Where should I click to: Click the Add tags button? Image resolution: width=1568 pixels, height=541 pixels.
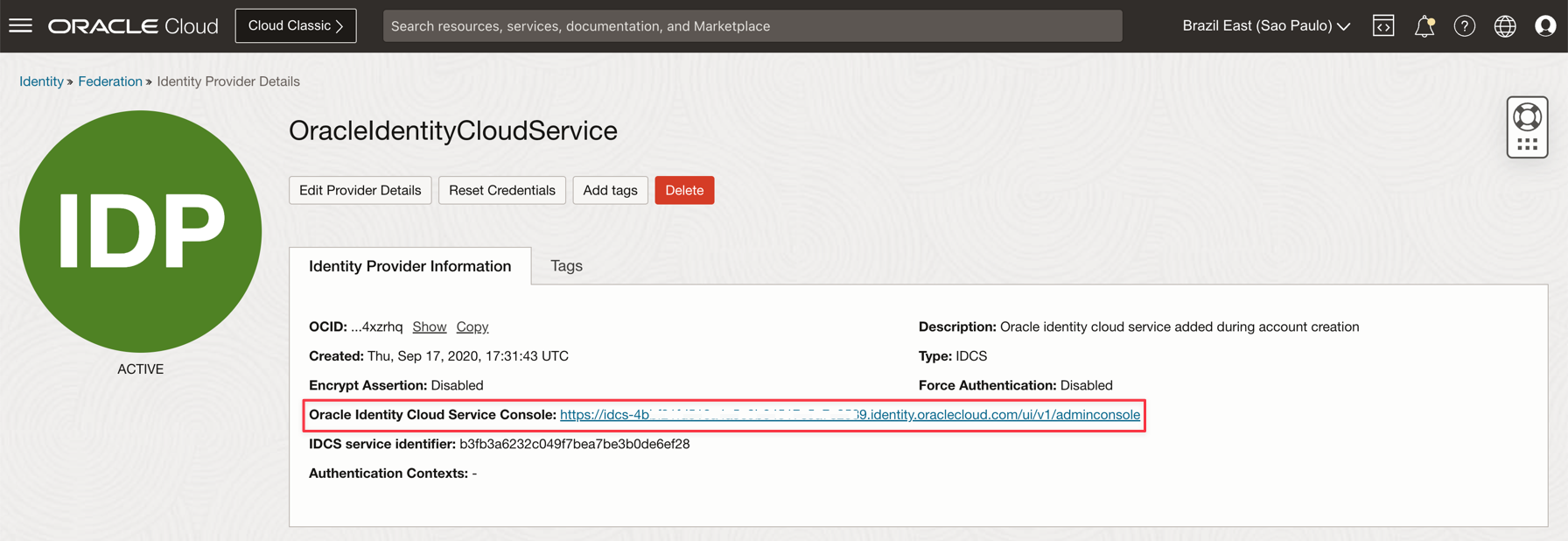[610, 190]
